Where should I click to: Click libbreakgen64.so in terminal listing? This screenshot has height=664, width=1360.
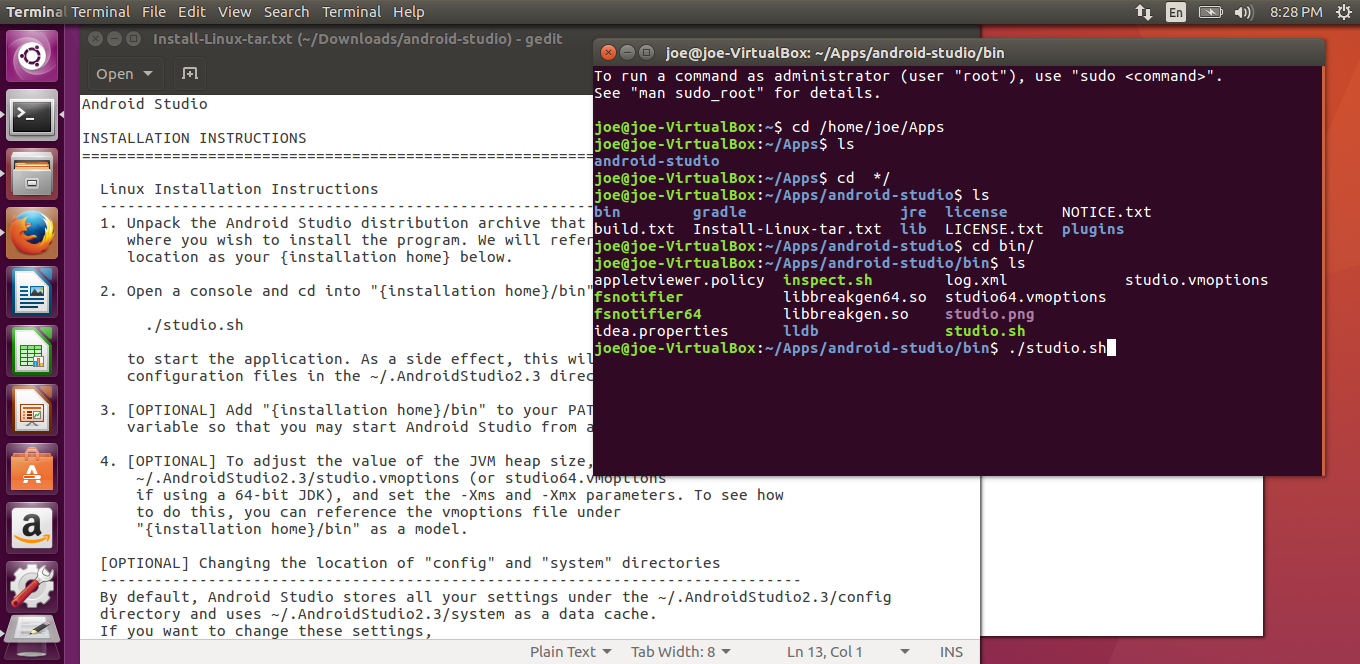[855, 297]
